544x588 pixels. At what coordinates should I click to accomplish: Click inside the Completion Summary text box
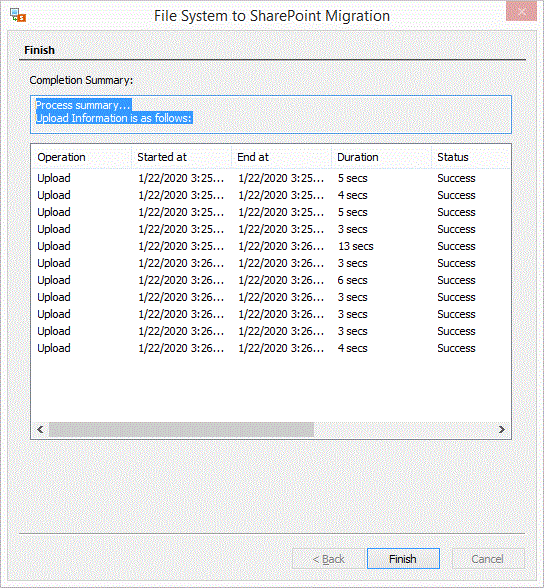coord(271,114)
